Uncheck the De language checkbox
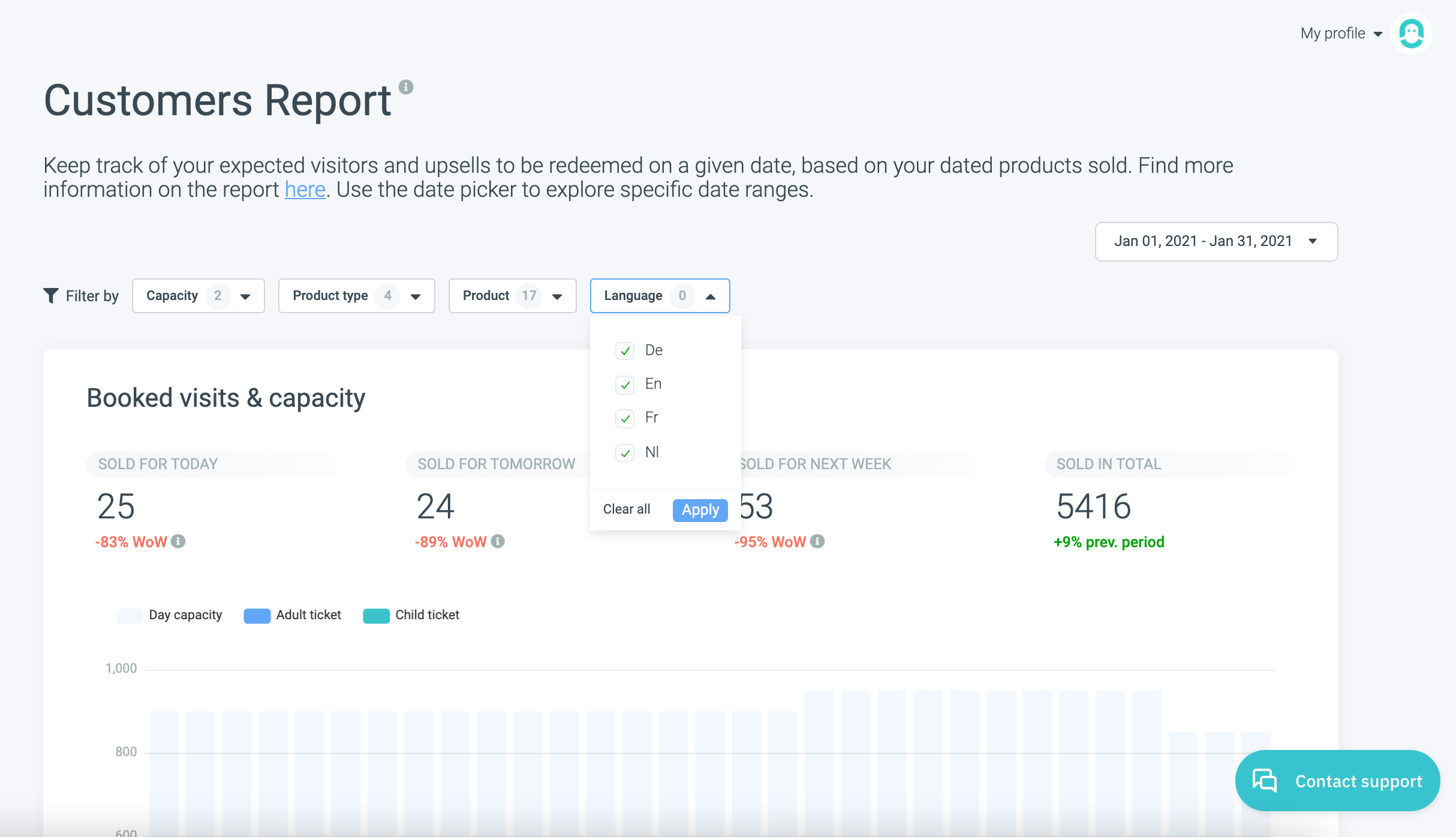This screenshot has height=837, width=1456. pyautogui.click(x=625, y=351)
